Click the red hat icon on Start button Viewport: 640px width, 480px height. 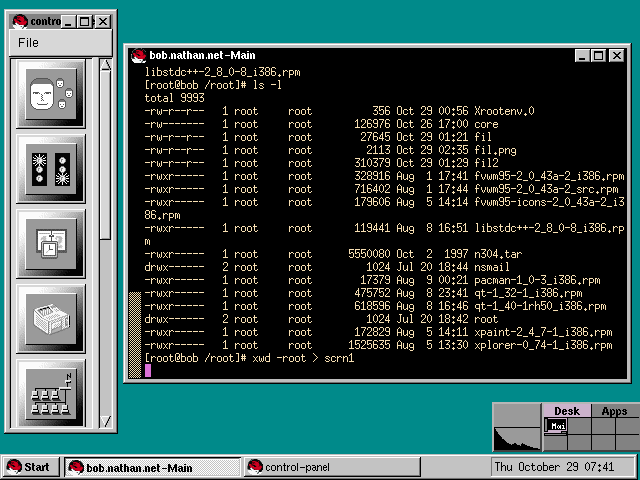point(14,467)
